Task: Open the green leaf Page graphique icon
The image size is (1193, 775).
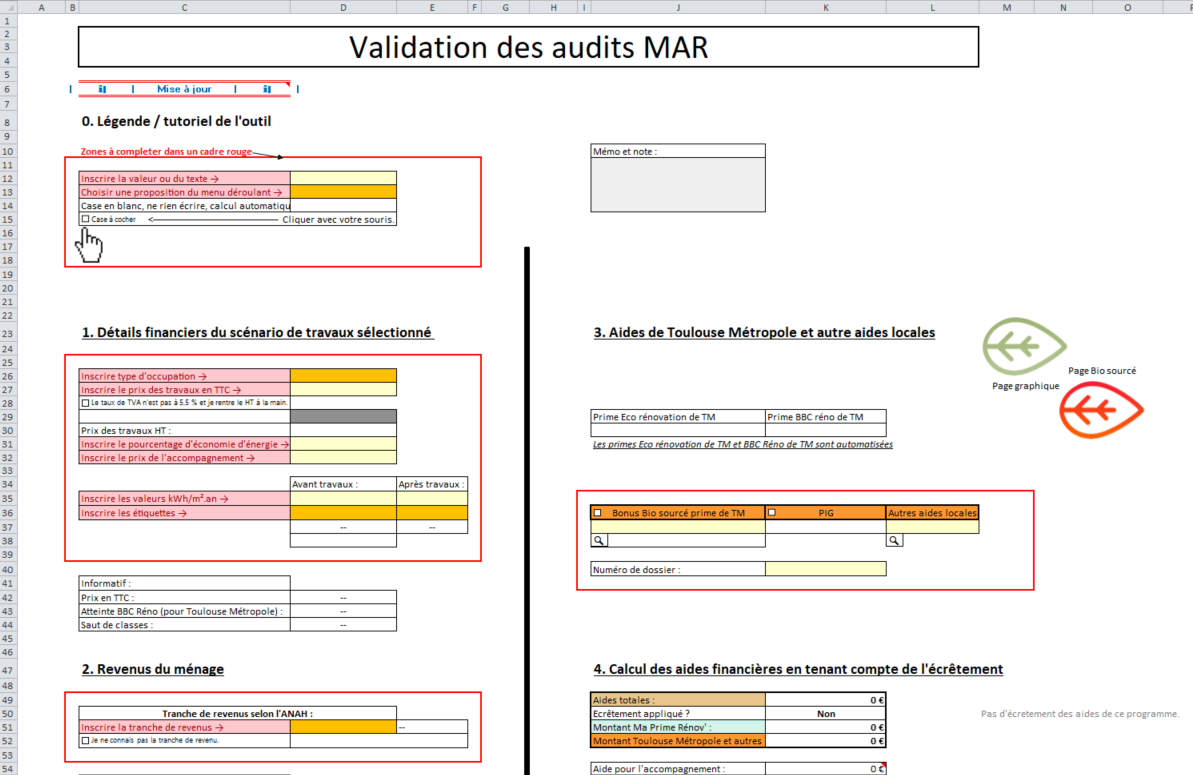Action: 1024,346
